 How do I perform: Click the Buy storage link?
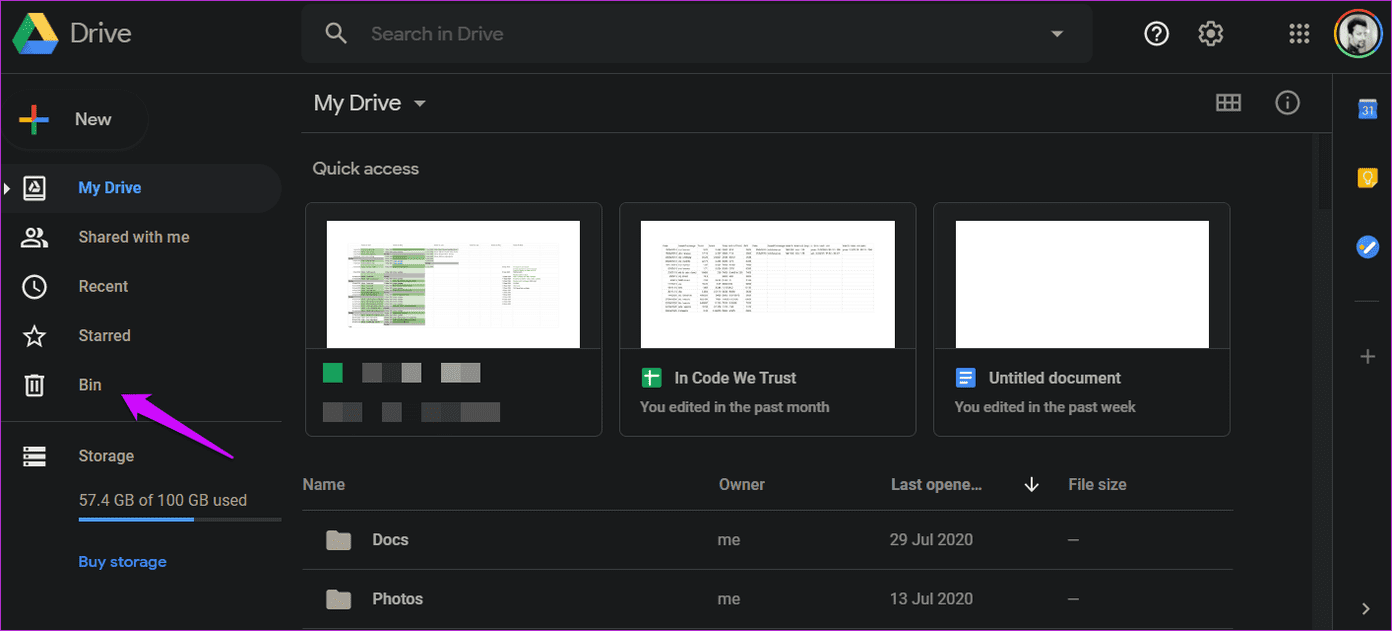123,562
